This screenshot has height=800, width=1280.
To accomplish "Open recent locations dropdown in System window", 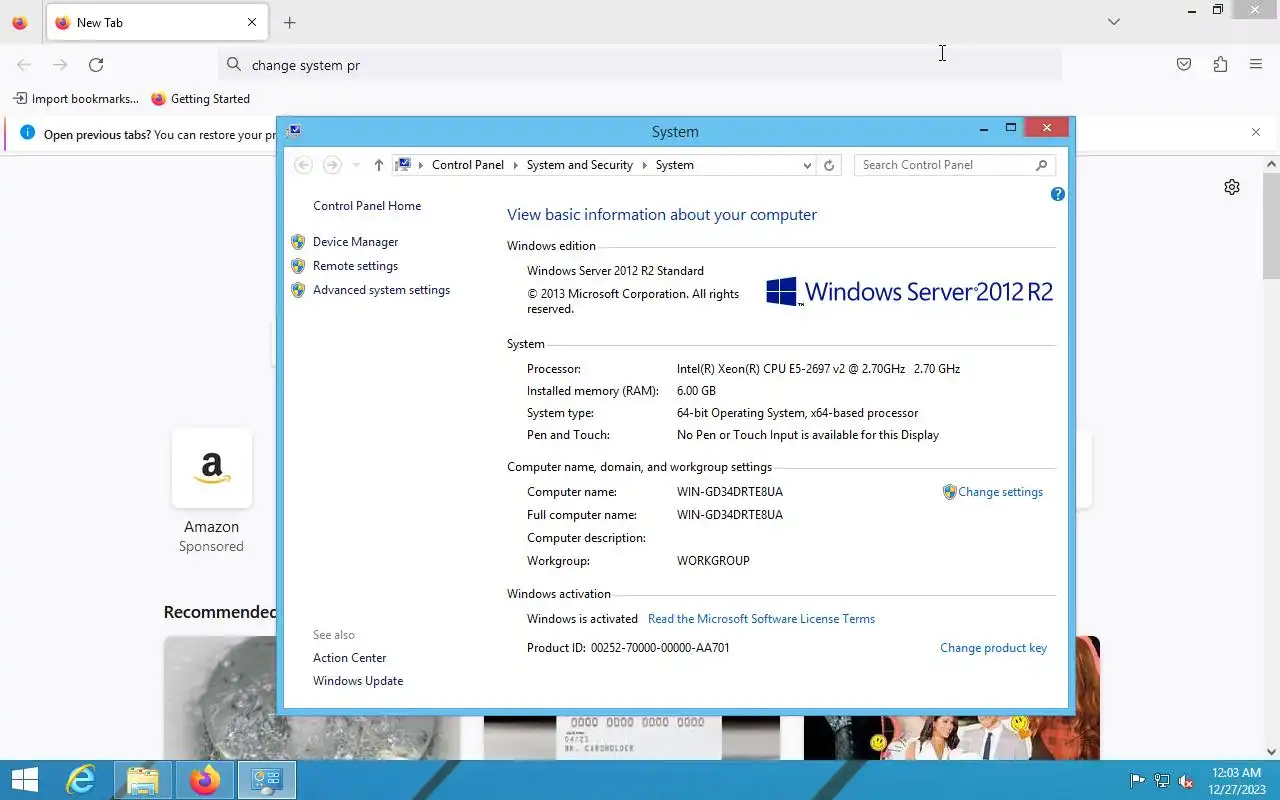I will coord(355,165).
